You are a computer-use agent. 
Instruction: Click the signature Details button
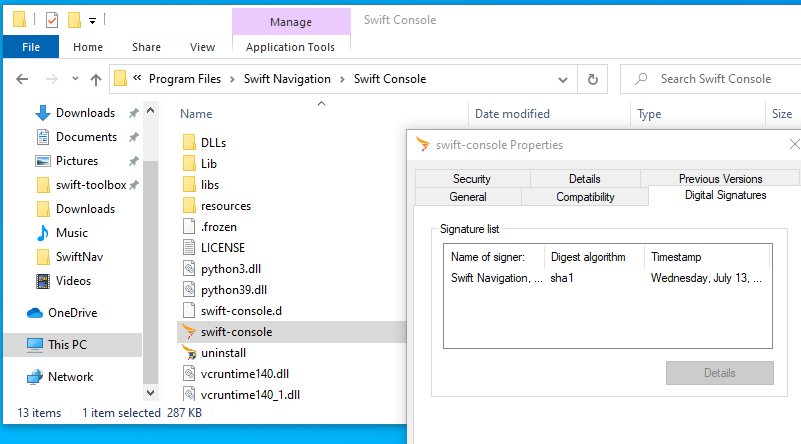tap(719, 373)
